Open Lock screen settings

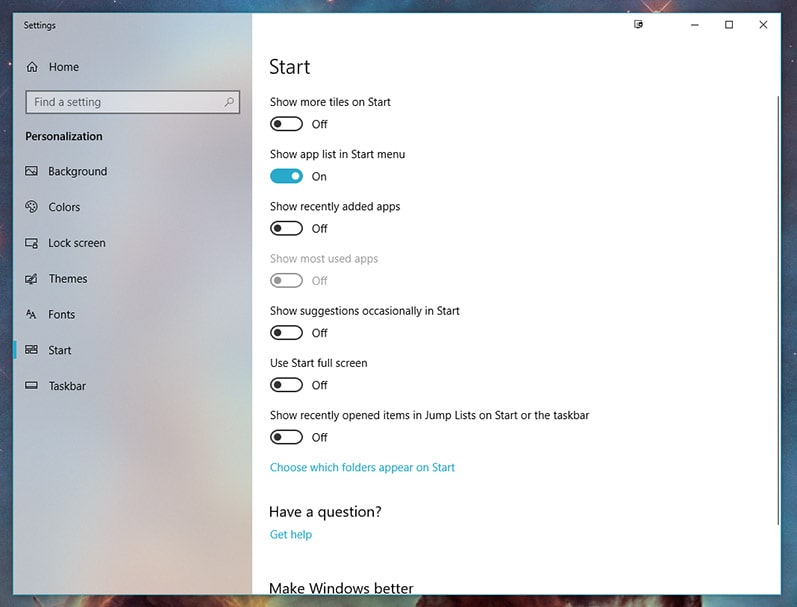click(x=132, y=243)
